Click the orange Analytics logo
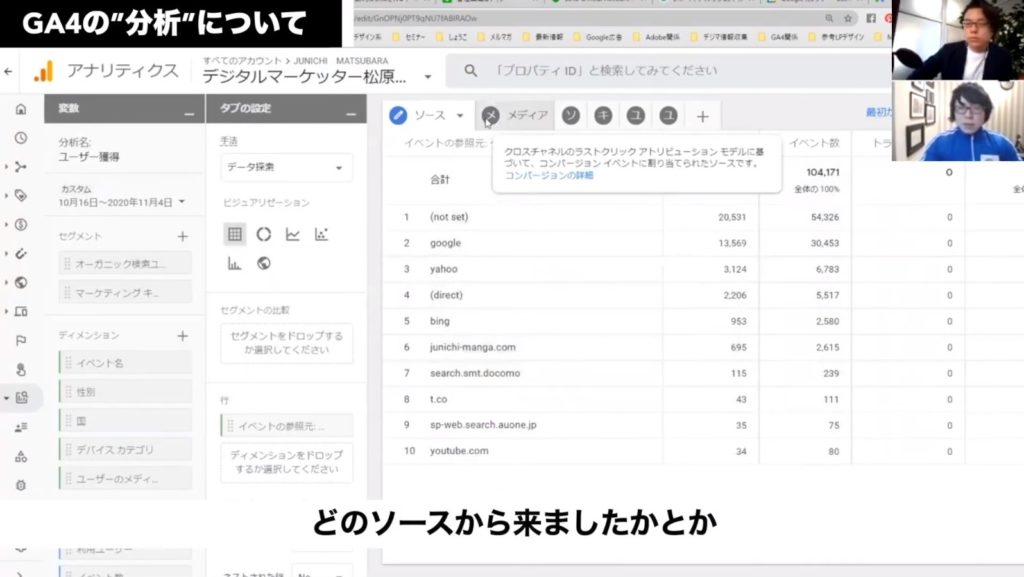This screenshot has width=1024, height=577. 44,70
